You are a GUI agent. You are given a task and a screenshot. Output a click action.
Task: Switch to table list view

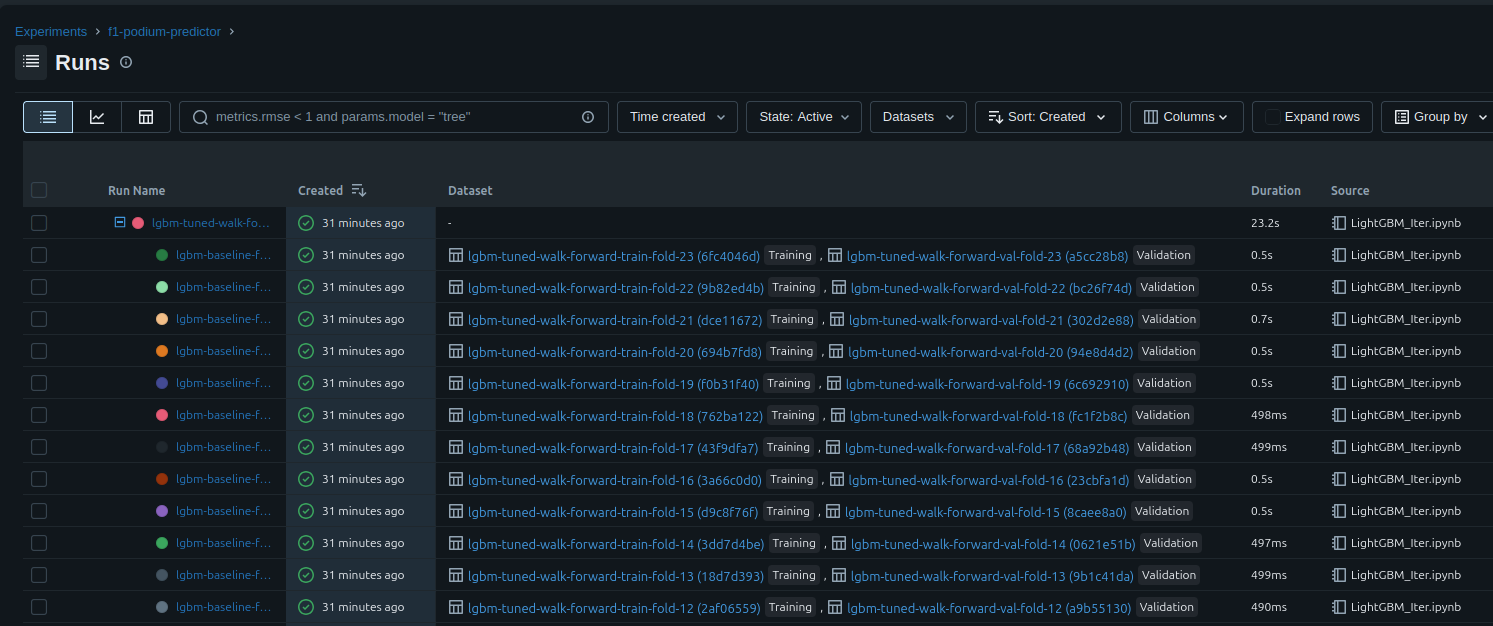[x=48, y=117]
